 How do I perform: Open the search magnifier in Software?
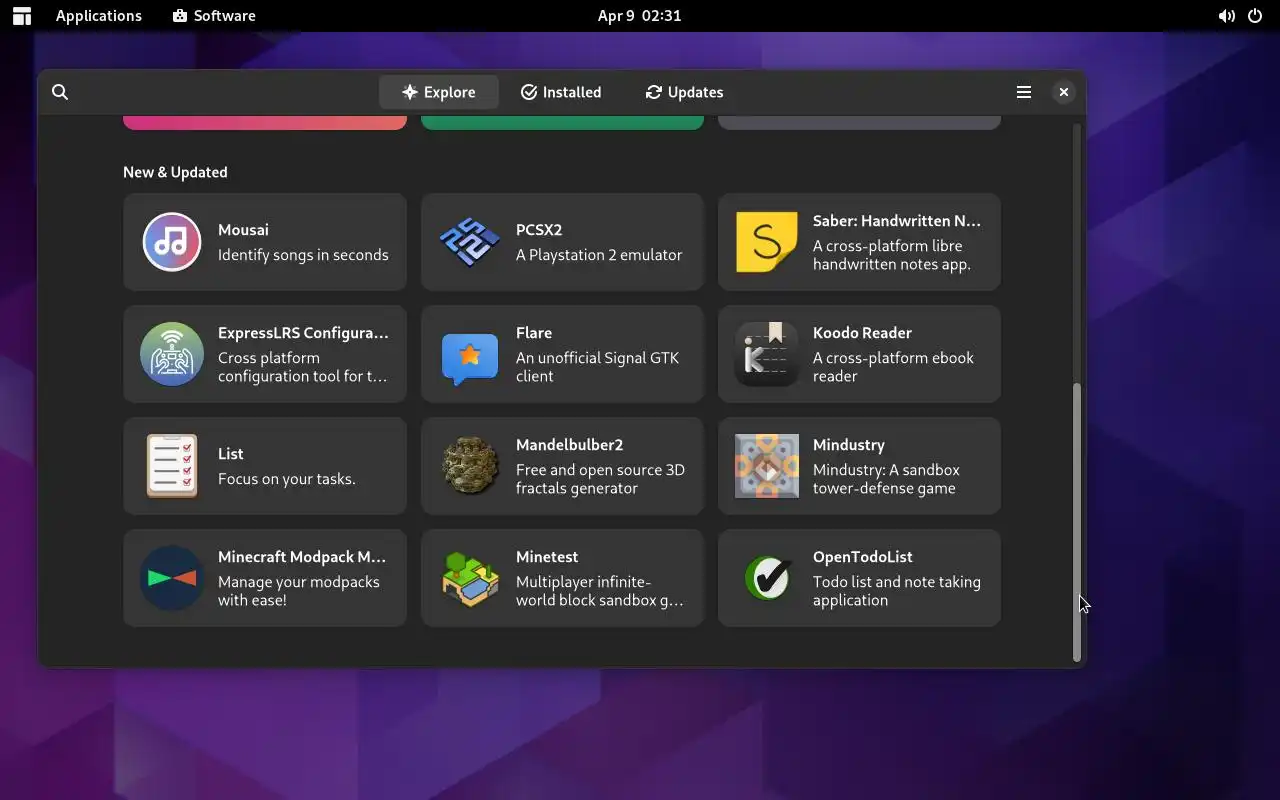[x=60, y=92]
